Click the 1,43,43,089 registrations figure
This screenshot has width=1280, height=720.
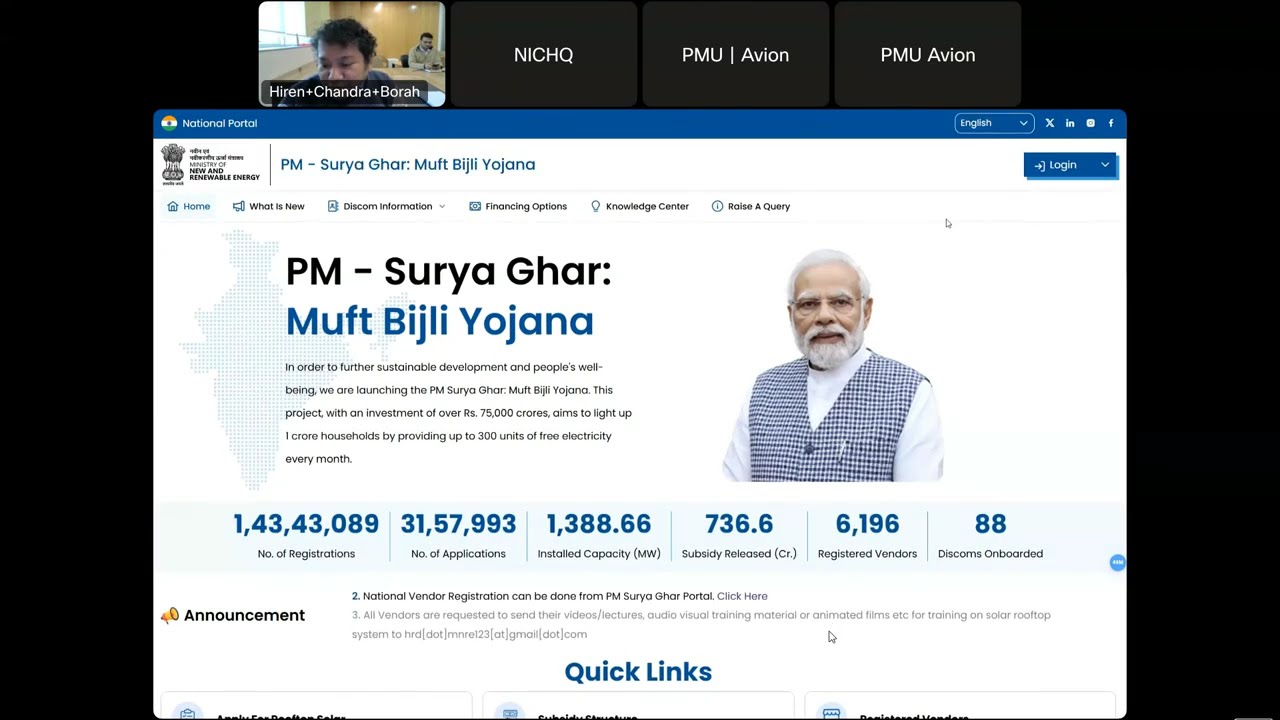click(306, 524)
